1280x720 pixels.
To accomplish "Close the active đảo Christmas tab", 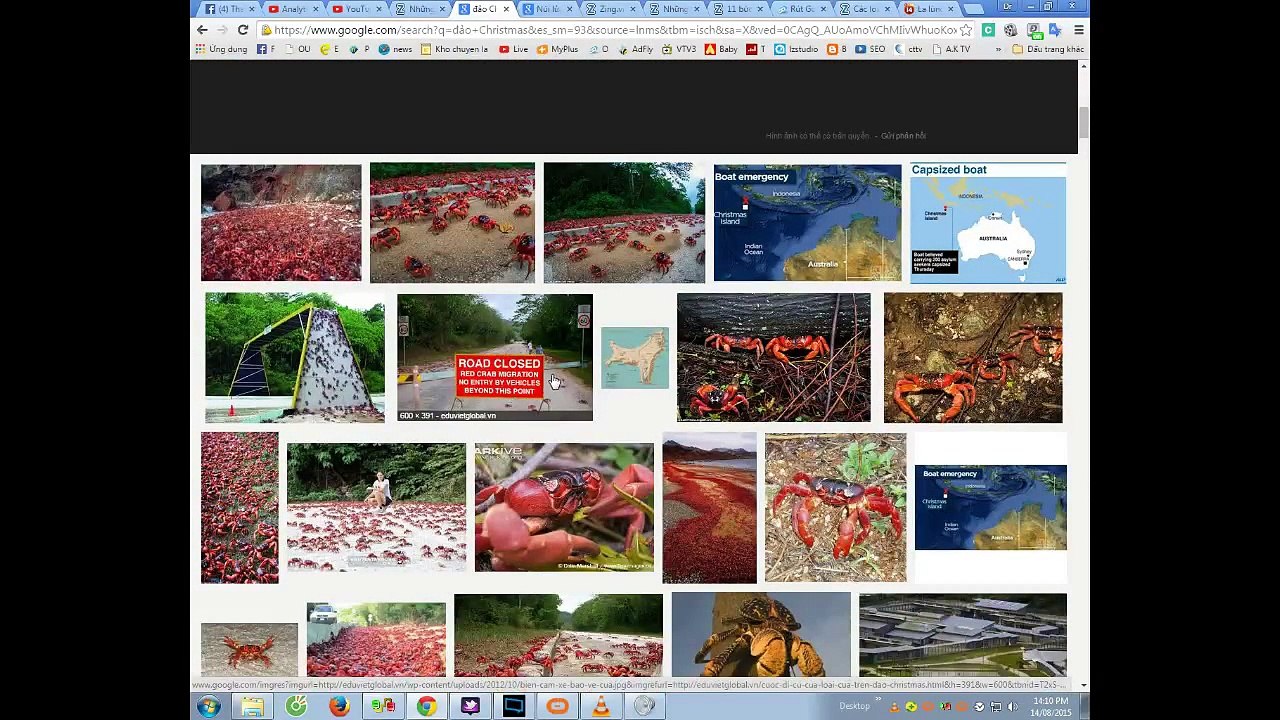I will [x=506, y=9].
